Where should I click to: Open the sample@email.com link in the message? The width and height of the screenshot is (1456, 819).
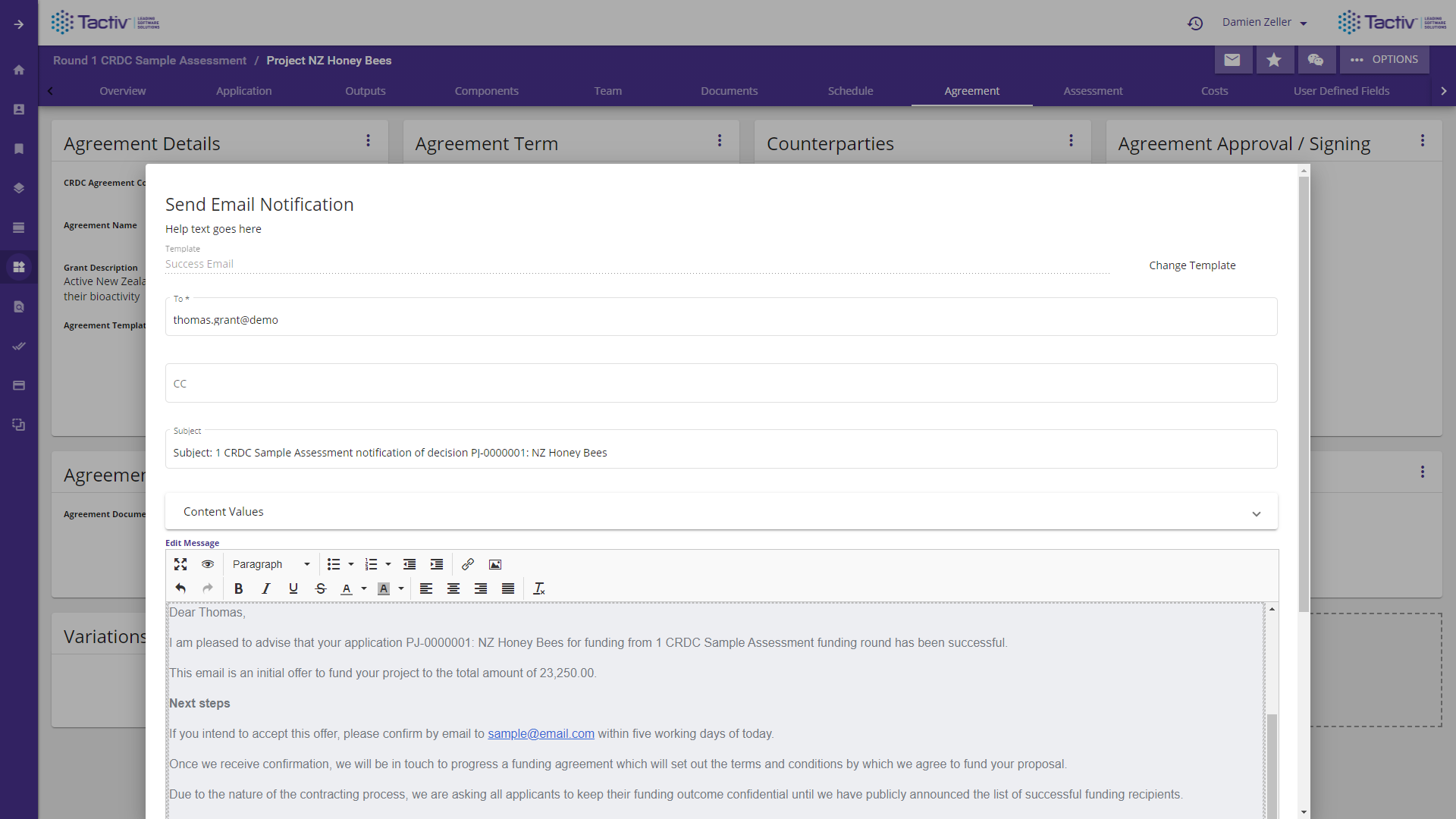[x=540, y=733]
